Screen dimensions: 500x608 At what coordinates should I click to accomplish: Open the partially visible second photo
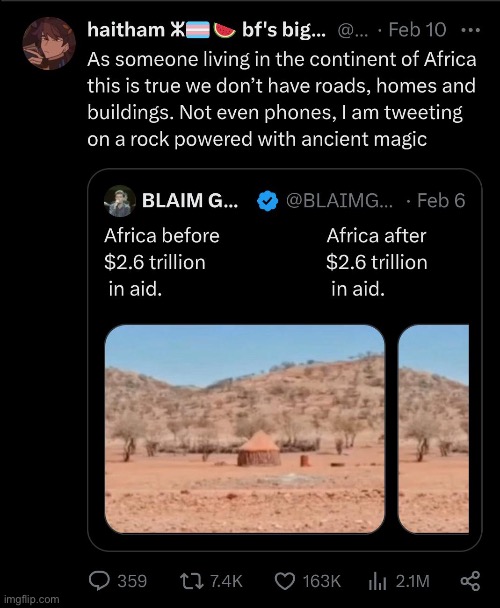pyautogui.click(x=434, y=429)
